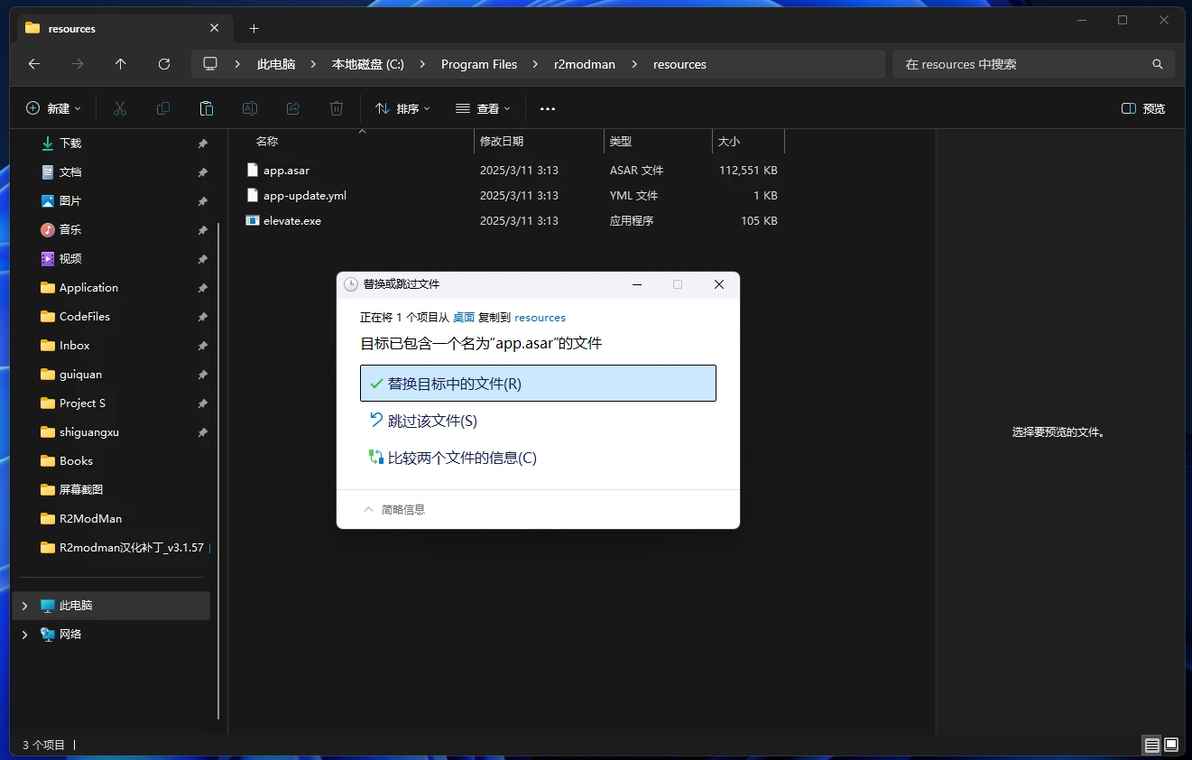Open the 排序 sort dropdown
This screenshot has height=760, width=1192.
[x=403, y=109]
